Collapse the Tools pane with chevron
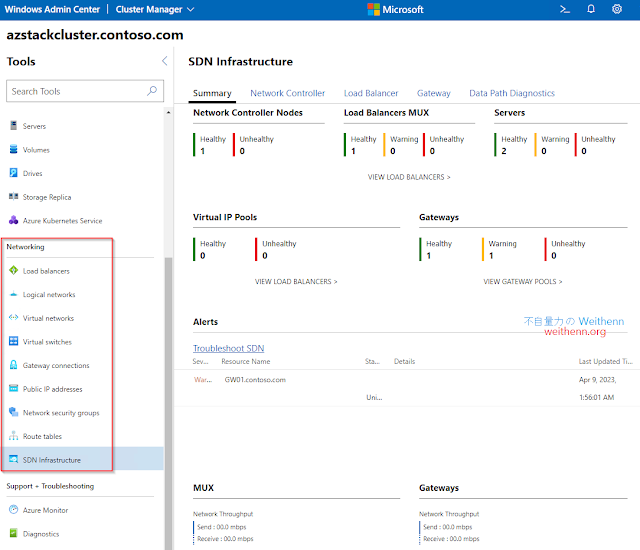This screenshot has height=550, width=640. tap(164, 61)
